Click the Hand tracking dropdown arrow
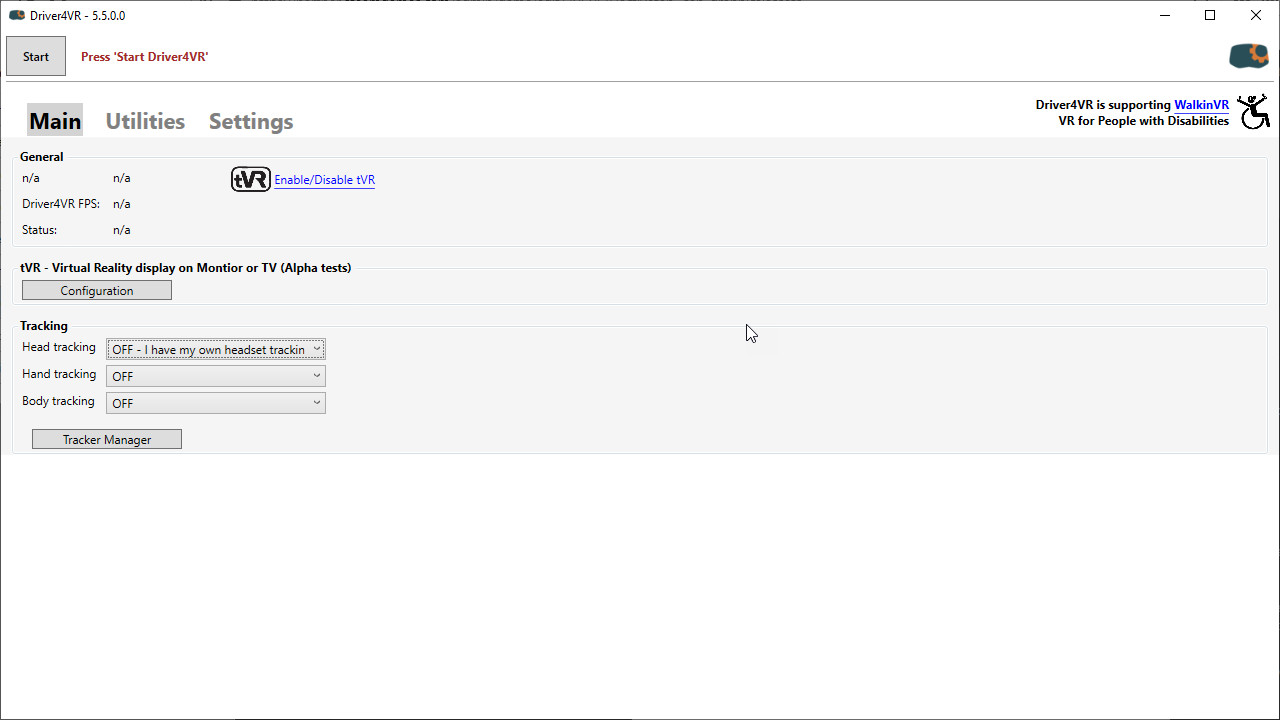The image size is (1280, 720). [x=317, y=376]
